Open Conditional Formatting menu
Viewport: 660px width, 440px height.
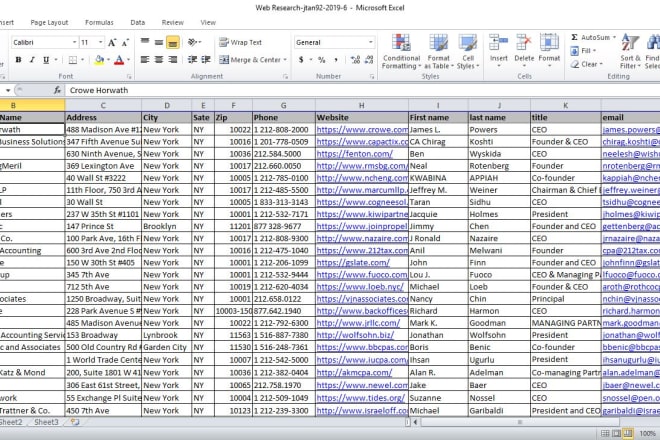pyautogui.click(x=401, y=51)
